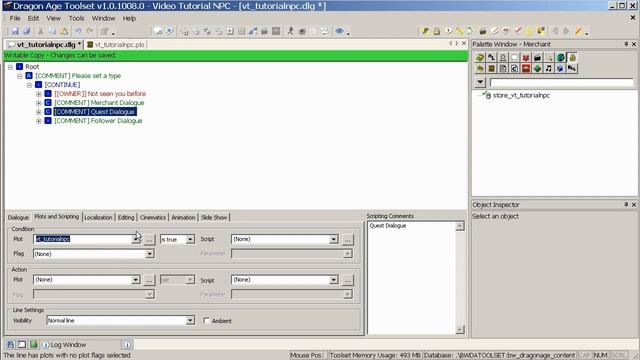Click the Undo arrow icon
The height and width of the screenshot is (360, 640).
[78, 31]
